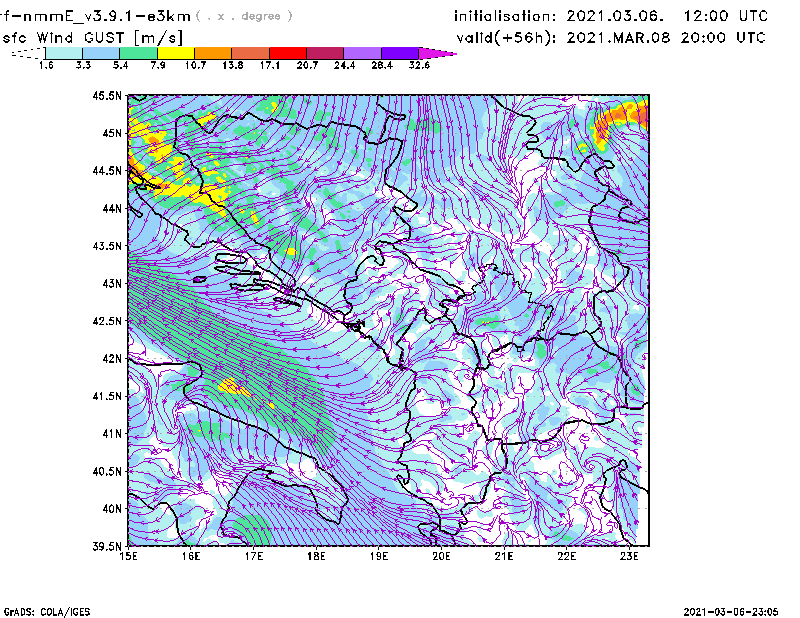Click the light blue legend swatch

[x=101, y=53]
